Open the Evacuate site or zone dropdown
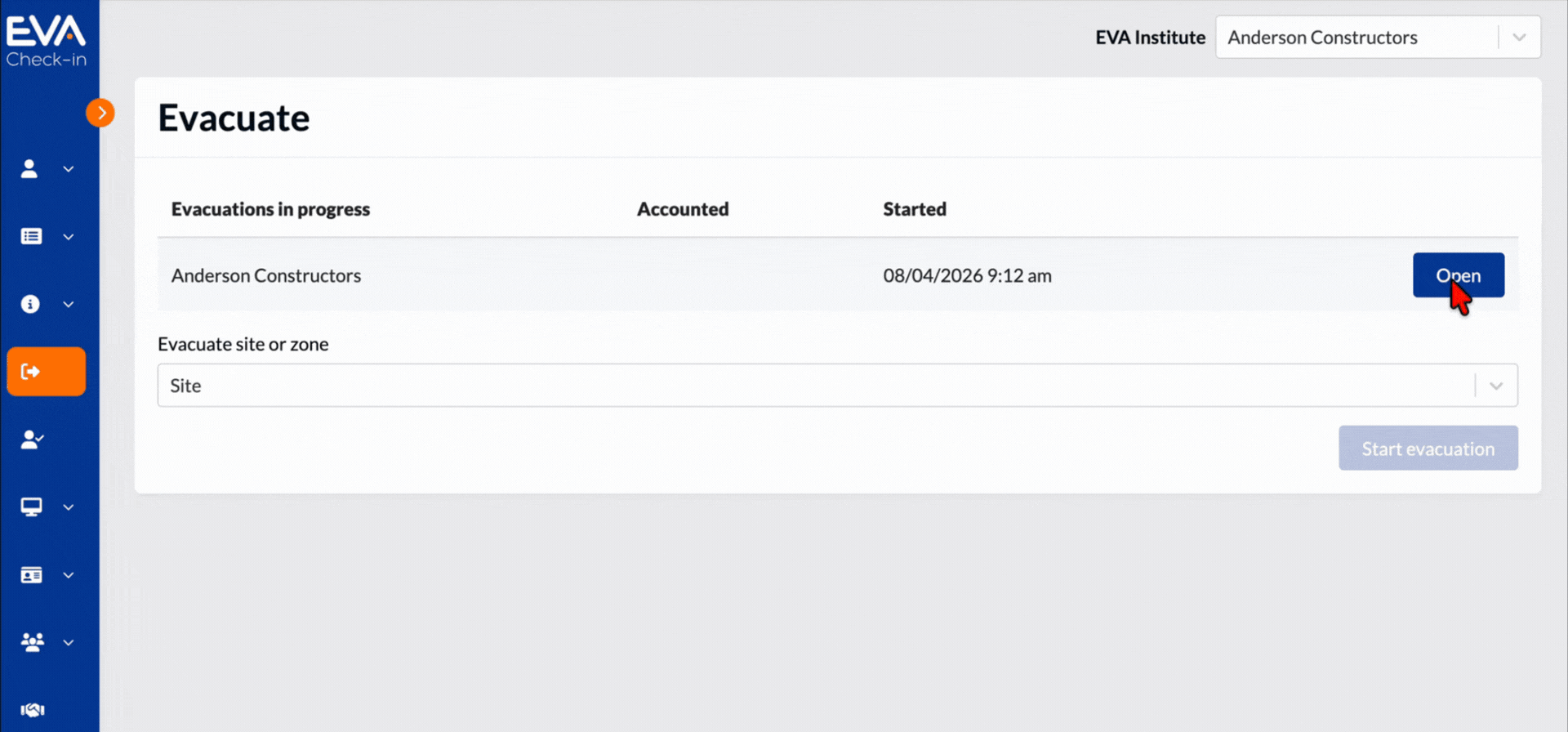Image resolution: width=1568 pixels, height=732 pixels. [838, 385]
